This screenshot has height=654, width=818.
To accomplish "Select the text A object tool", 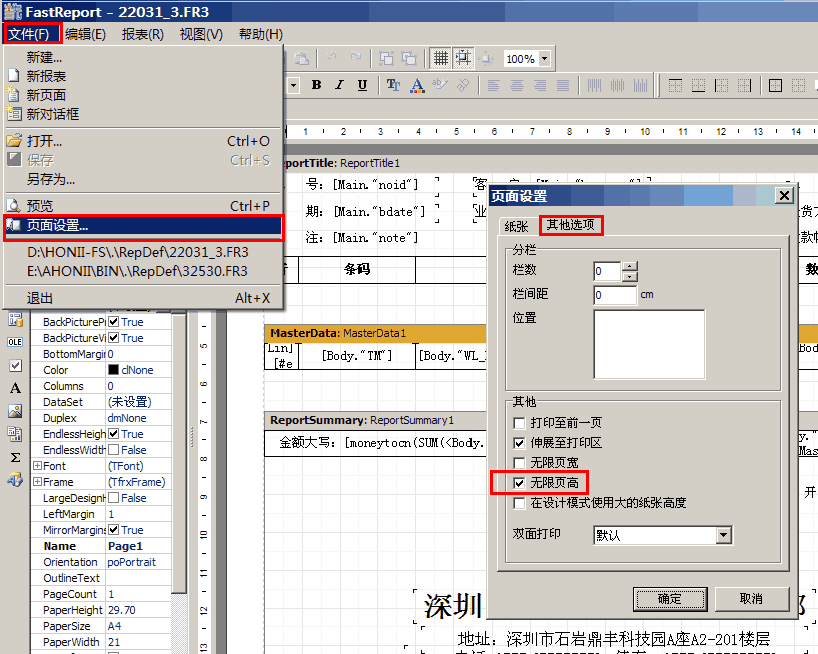I will pos(15,388).
